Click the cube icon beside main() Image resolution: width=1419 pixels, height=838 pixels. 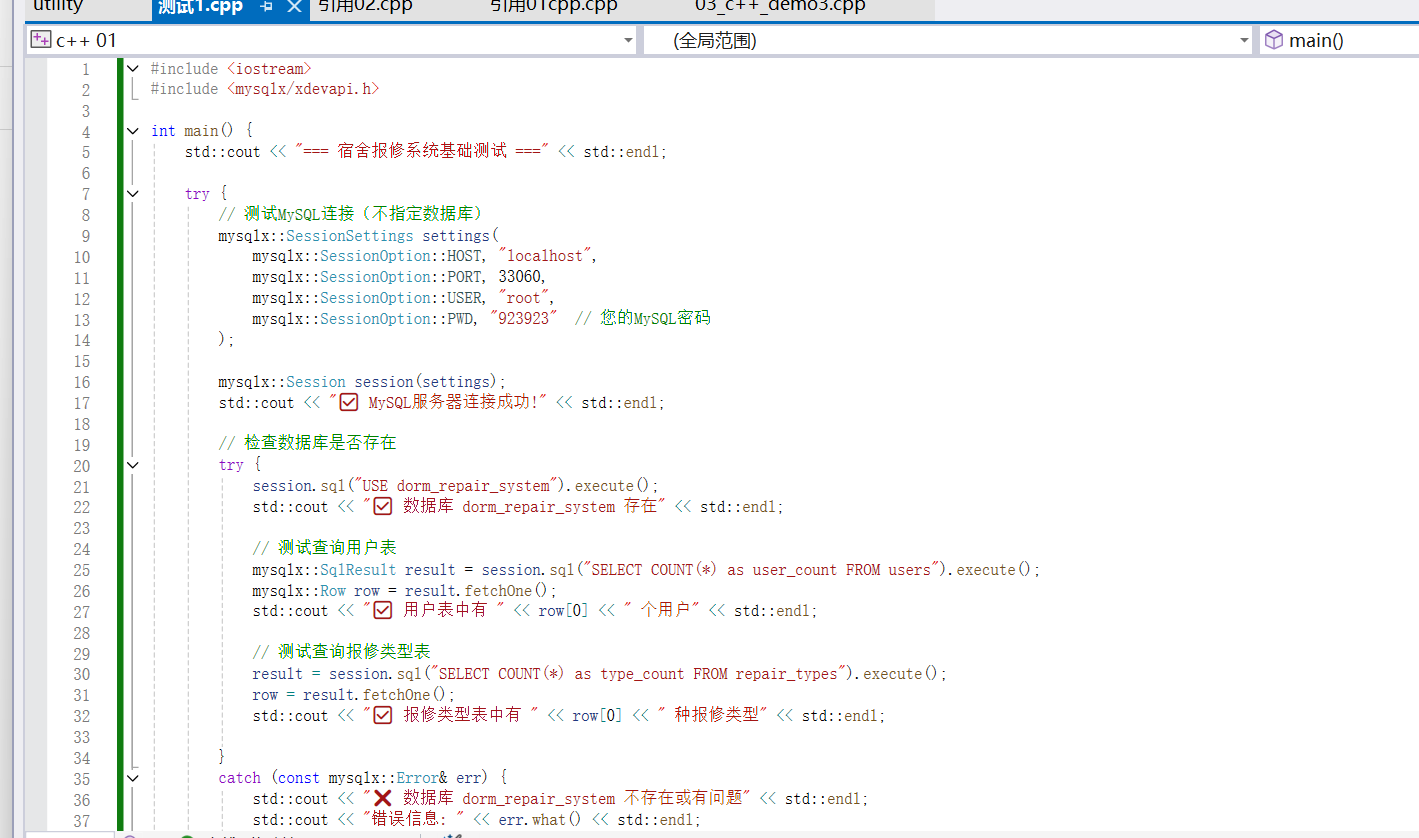1274,40
